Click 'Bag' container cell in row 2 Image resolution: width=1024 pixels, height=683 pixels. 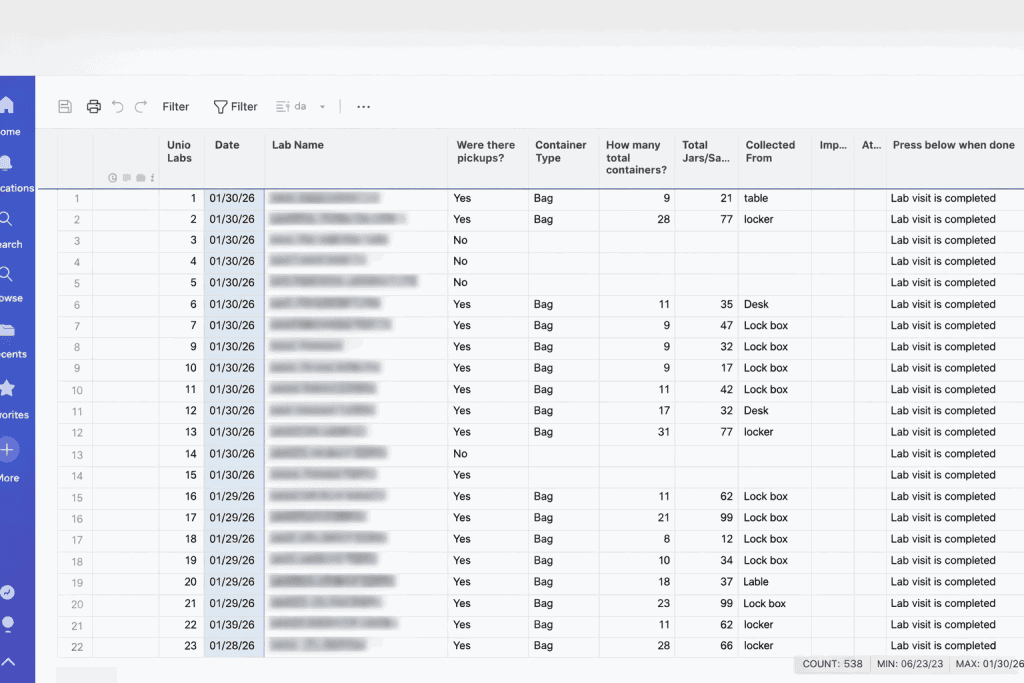click(564, 219)
